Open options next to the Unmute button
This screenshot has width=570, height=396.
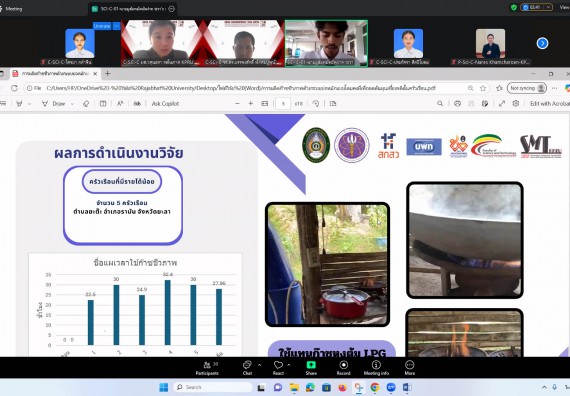coord(116,26)
